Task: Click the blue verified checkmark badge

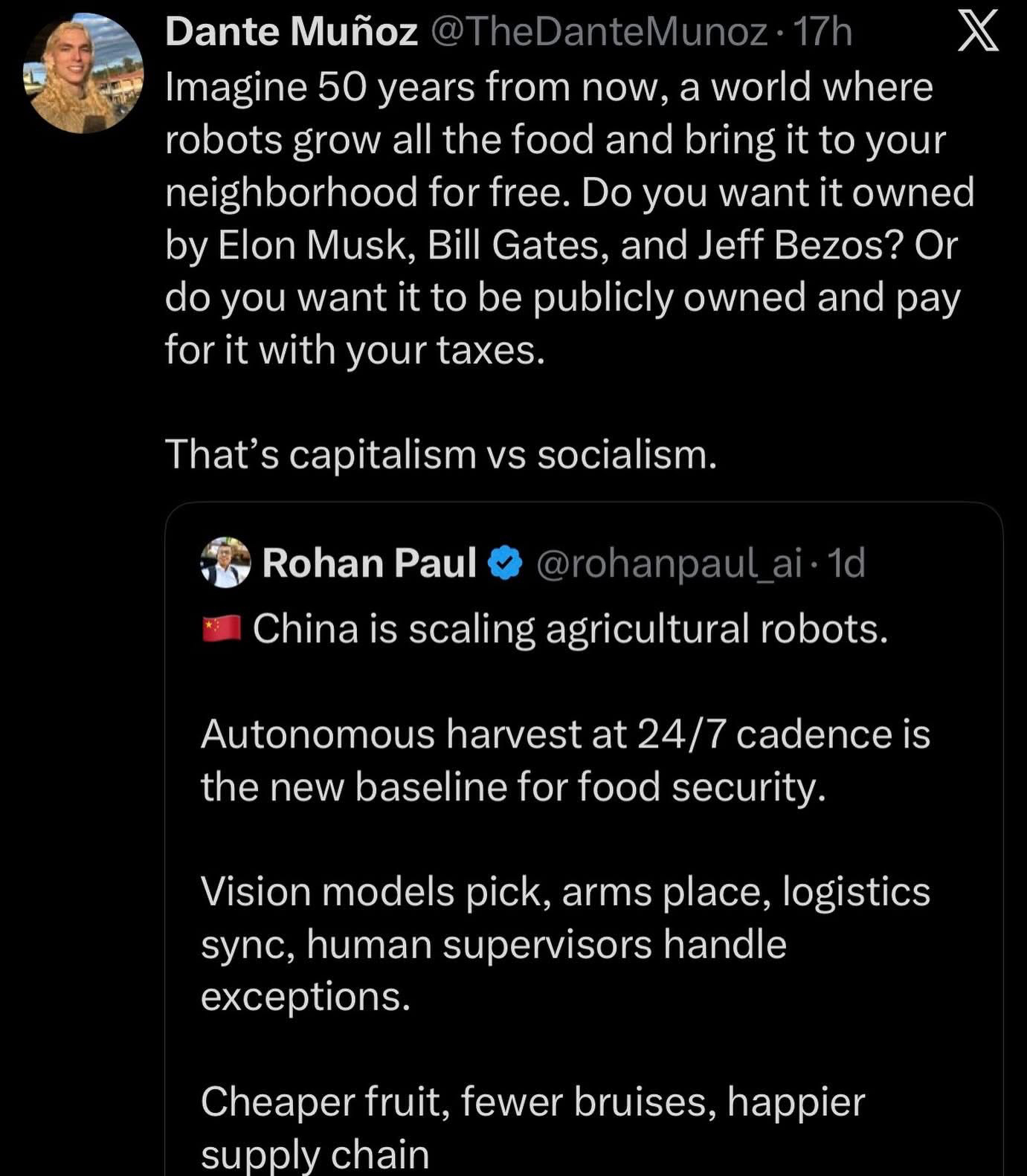Action: tap(506, 563)
